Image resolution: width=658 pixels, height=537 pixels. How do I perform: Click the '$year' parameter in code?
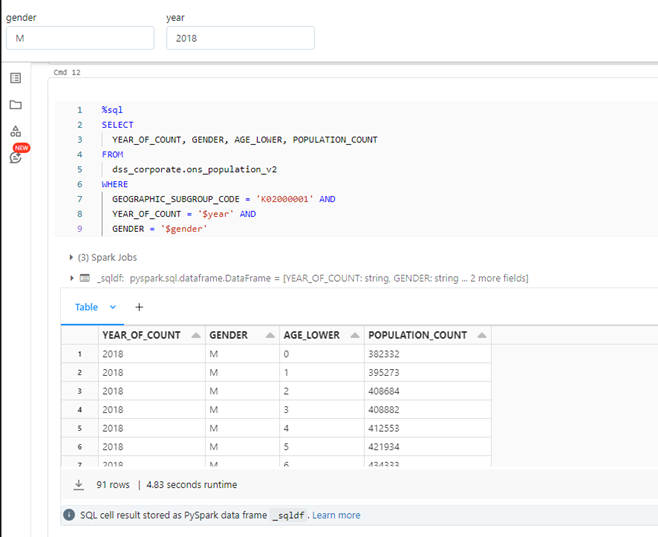(216, 214)
